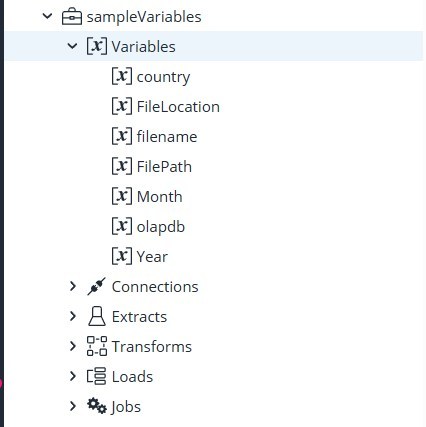Select the FileLocation variable
Screen dimensions: 426x427
(178, 107)
